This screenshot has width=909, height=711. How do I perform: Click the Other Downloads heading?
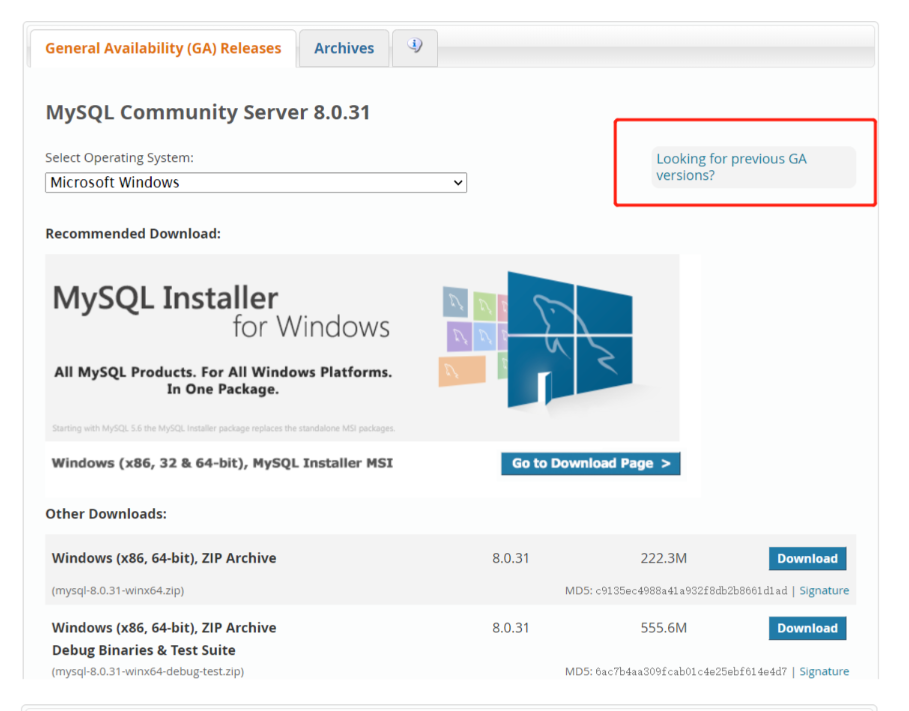tap(106, 514)
